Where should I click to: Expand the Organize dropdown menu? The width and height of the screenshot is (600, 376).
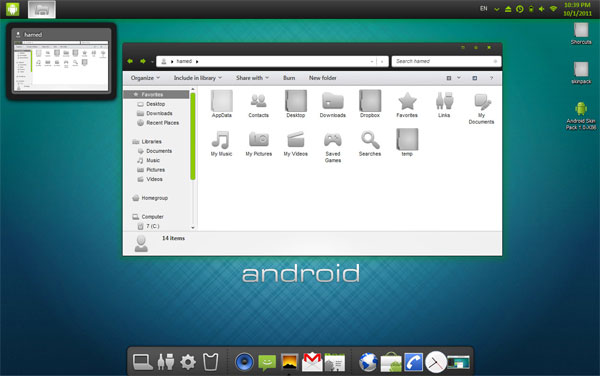coord(145,78)
